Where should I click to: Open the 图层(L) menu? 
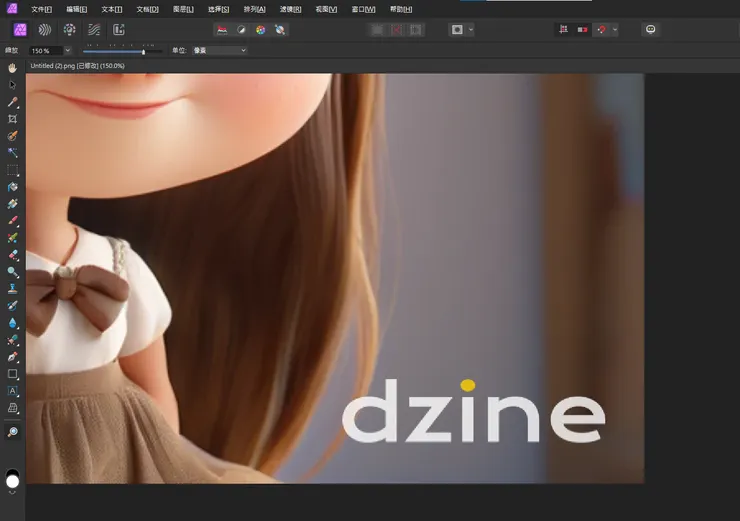click(x=183, y=9)
